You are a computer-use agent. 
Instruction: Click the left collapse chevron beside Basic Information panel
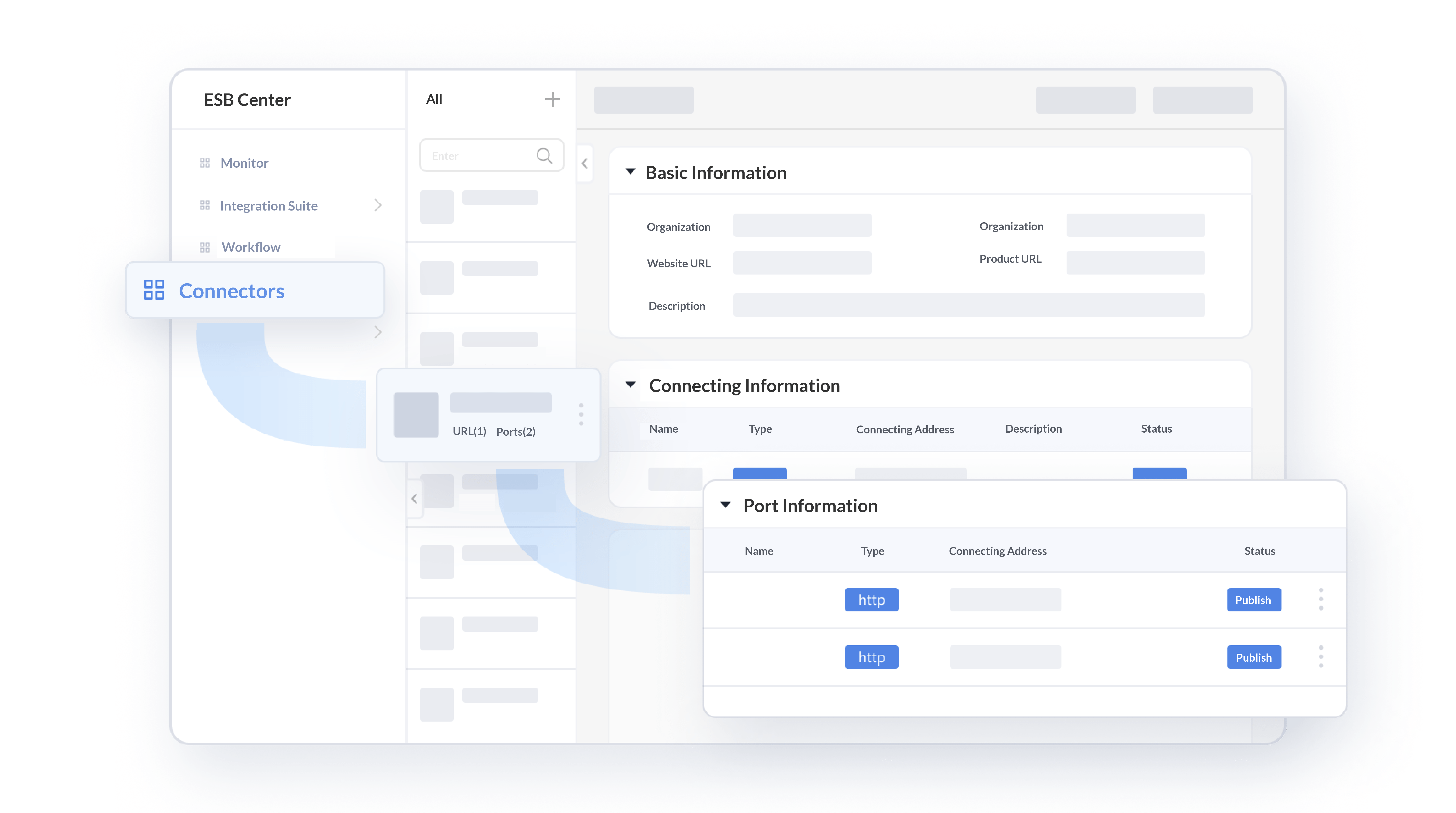tap(584, 163)
